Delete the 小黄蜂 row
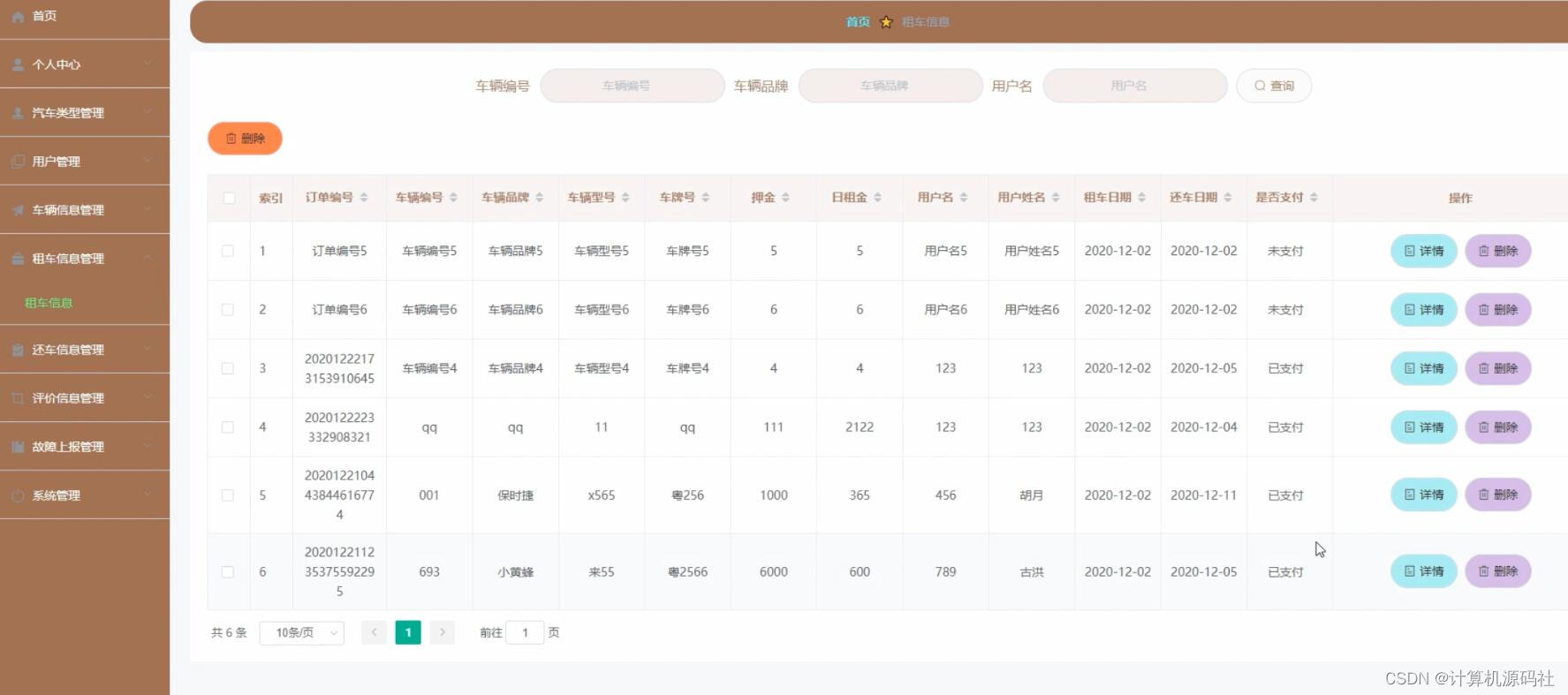This screenshot has width=1568, height=695. point(1498,571)
